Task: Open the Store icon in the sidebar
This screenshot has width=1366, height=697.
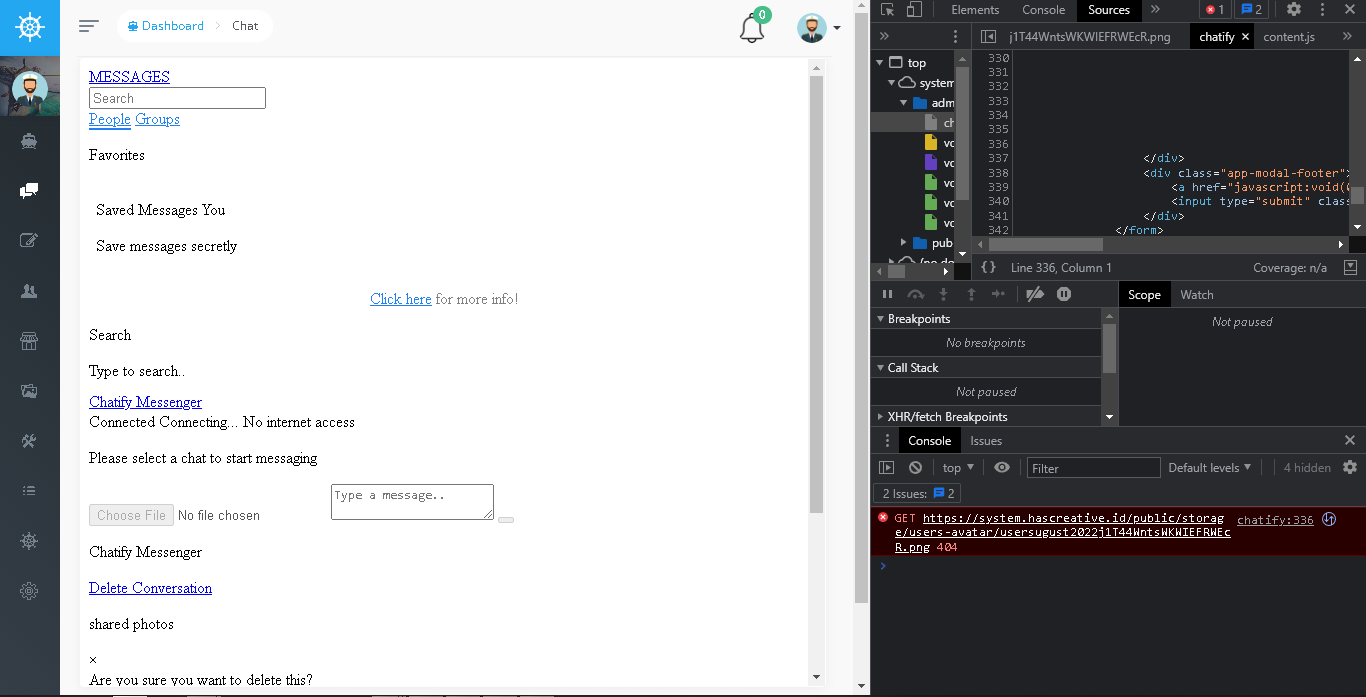Action: click(x=29, y=340)
